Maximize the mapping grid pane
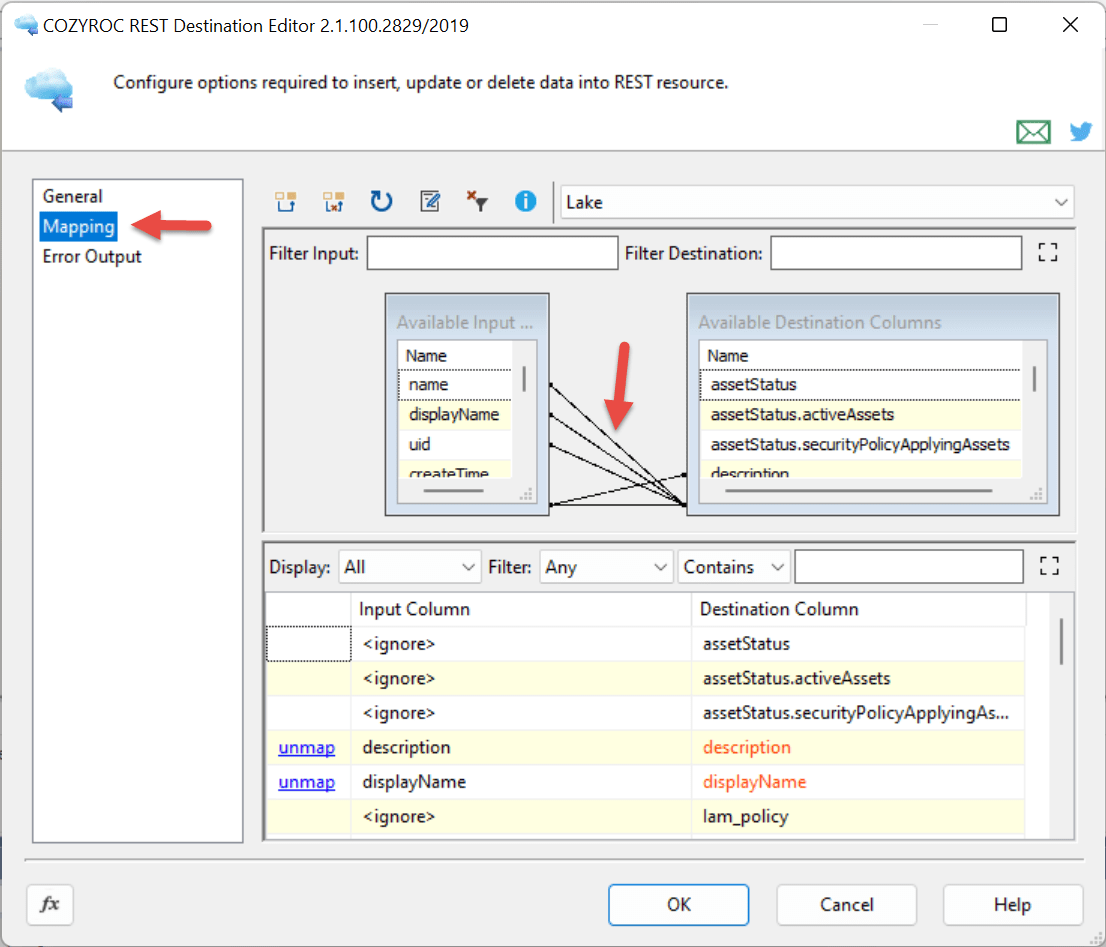The image size is (1106, 947). (x=1050, y=566)
